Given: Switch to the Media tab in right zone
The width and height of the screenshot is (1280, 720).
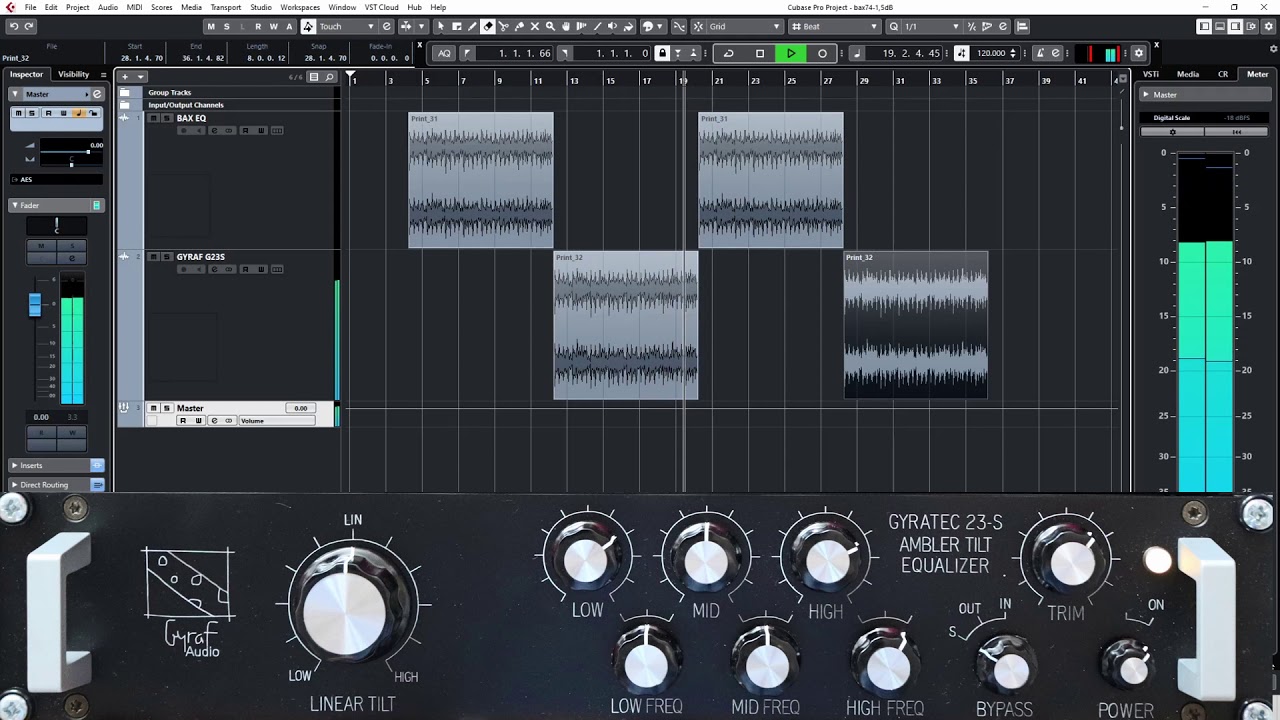Looking at the screenshot, I should [1188, 74].
